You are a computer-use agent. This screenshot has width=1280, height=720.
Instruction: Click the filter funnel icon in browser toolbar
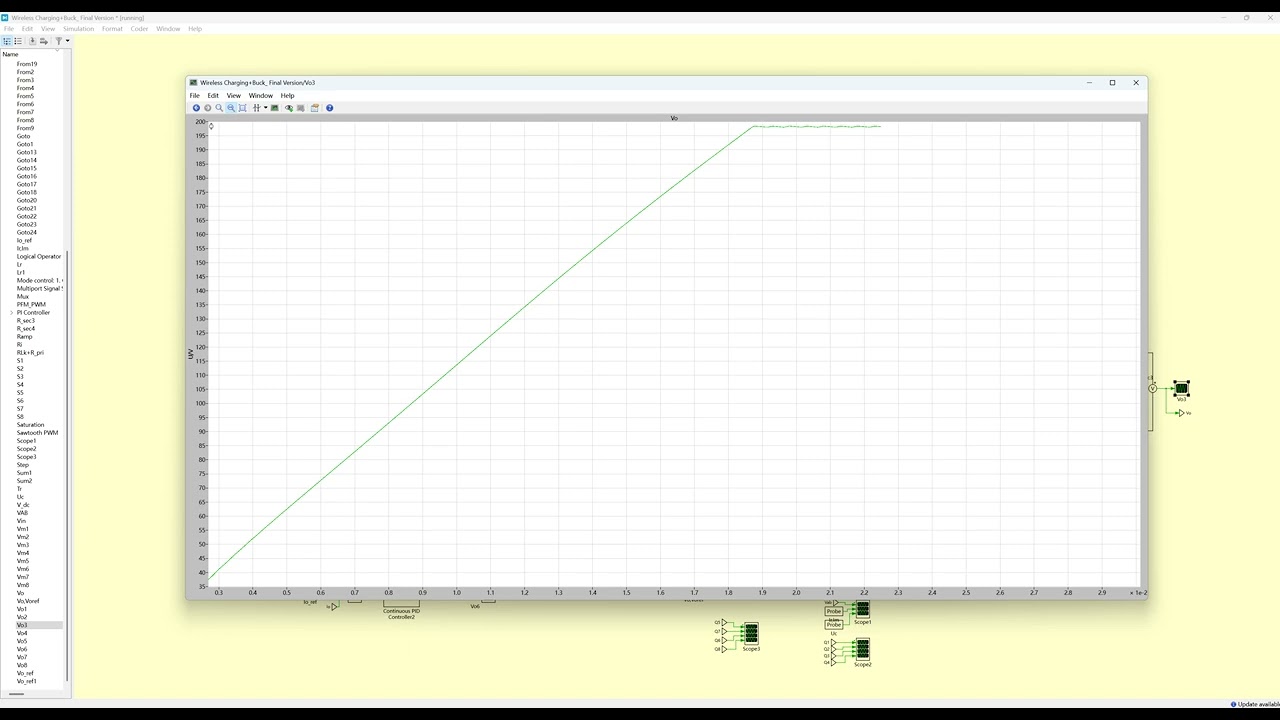point(58,41)
